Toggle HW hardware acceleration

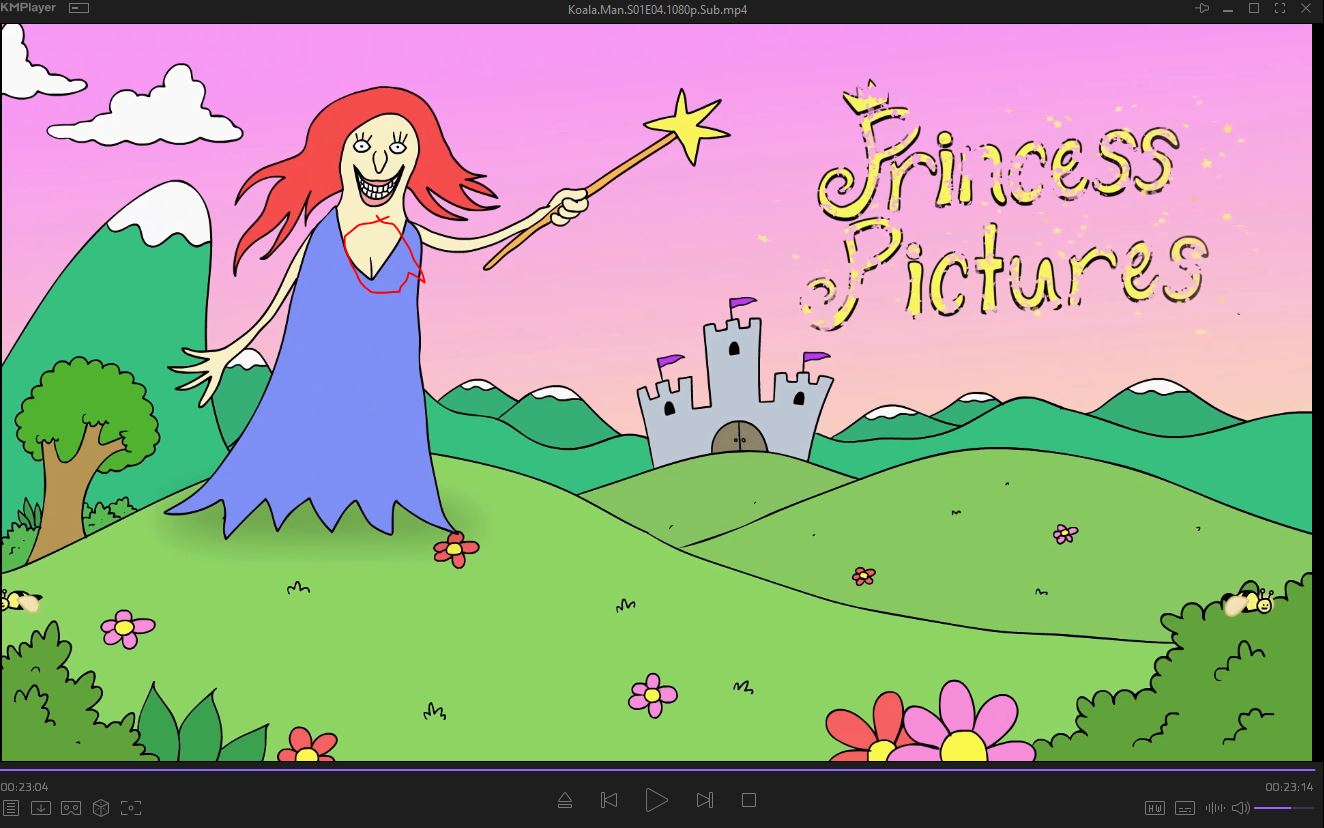pos(1155,808)
